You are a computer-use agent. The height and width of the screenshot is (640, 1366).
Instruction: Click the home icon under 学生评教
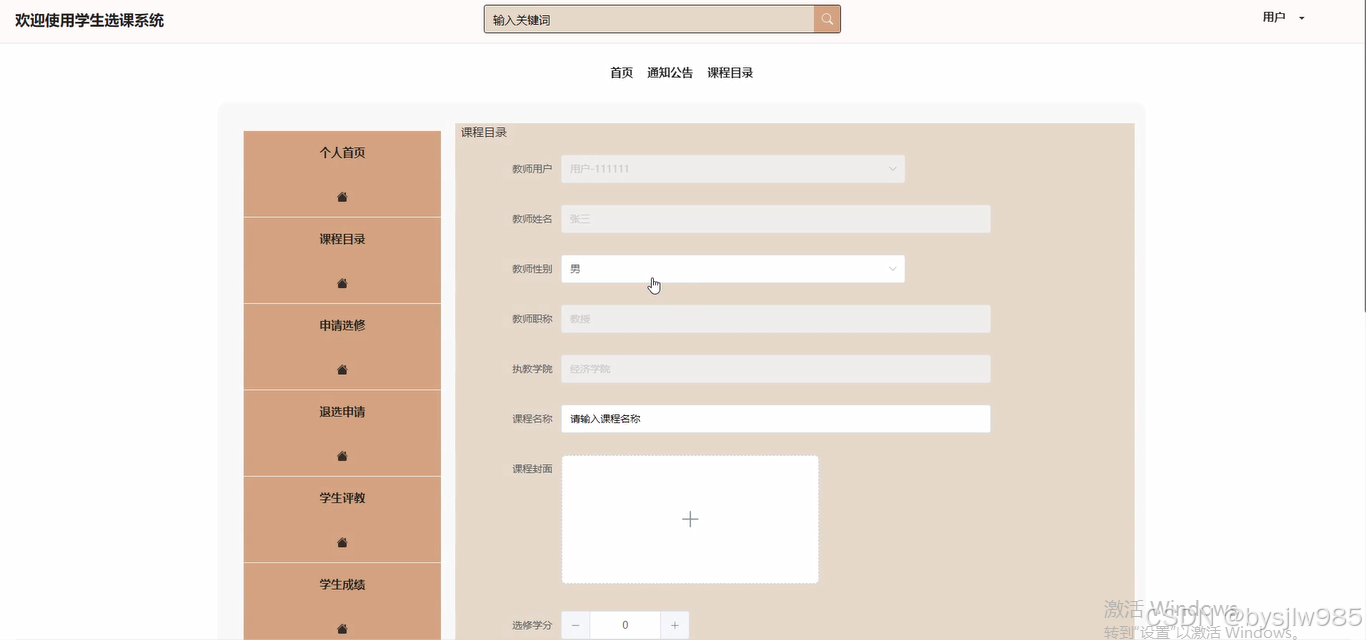pos(341,542)
